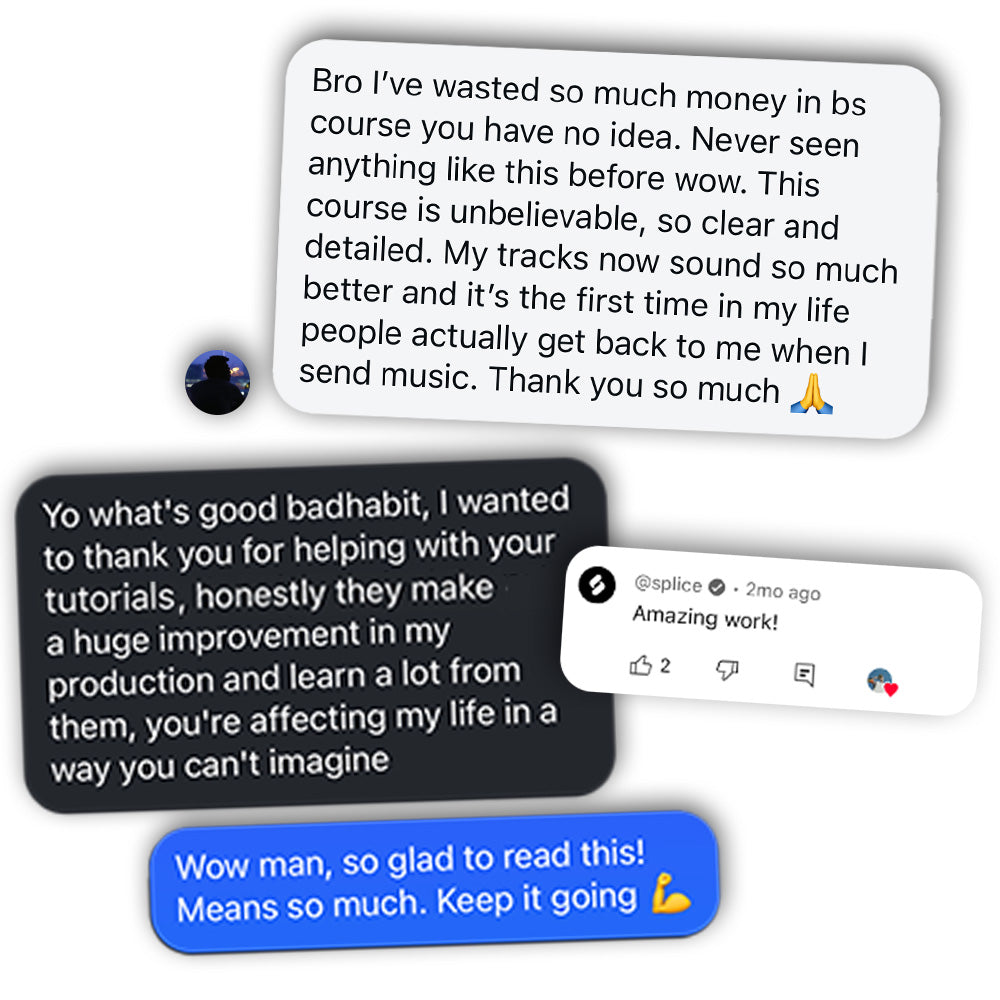The image size is (1000, 1000).
Task: Select the blue Wow man reply bubble
Action: 434,883
